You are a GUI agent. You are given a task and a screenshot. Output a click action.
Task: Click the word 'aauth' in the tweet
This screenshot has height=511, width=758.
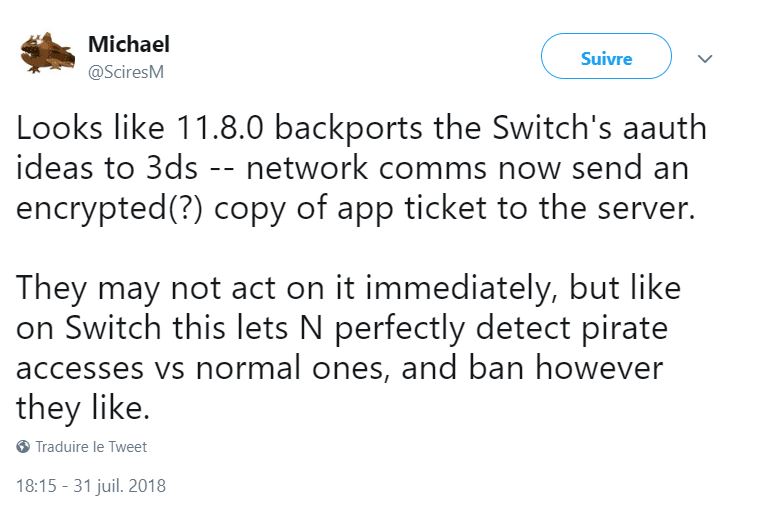pos(664,128)
